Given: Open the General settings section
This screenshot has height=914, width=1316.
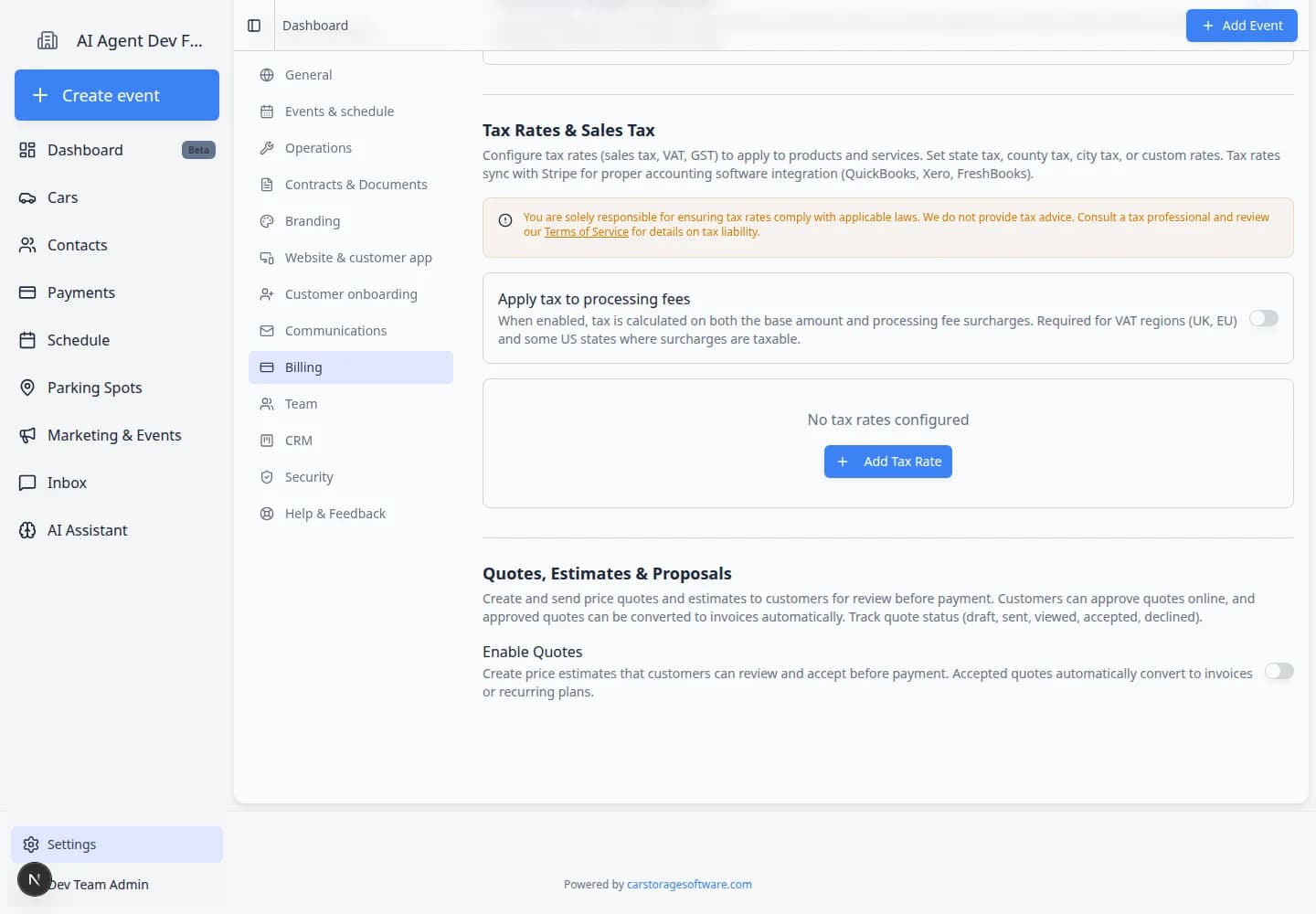Looking at the screenshot, I should [351, 75].
